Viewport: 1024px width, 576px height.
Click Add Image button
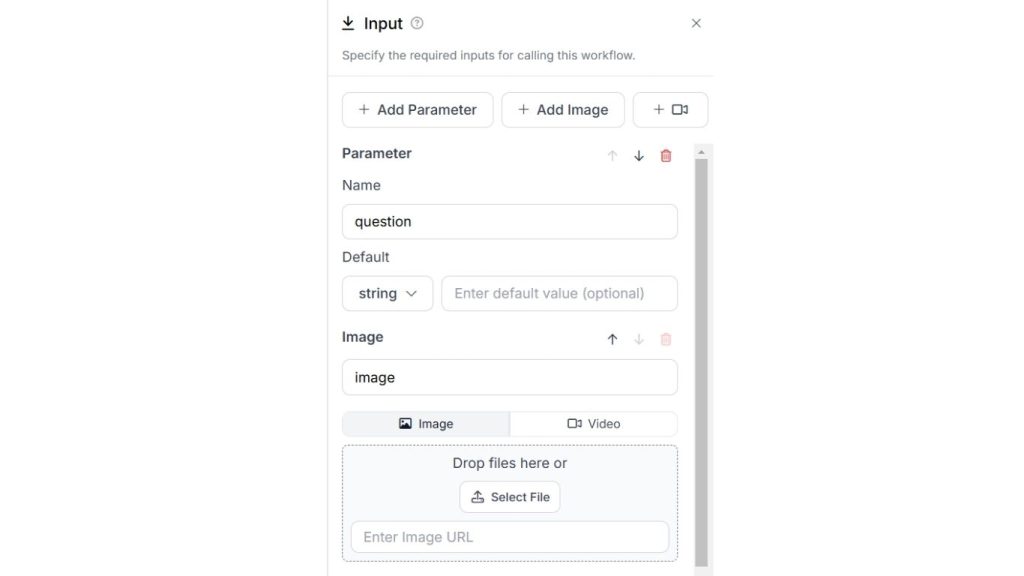pyautogui.click(x=562, y=110)
